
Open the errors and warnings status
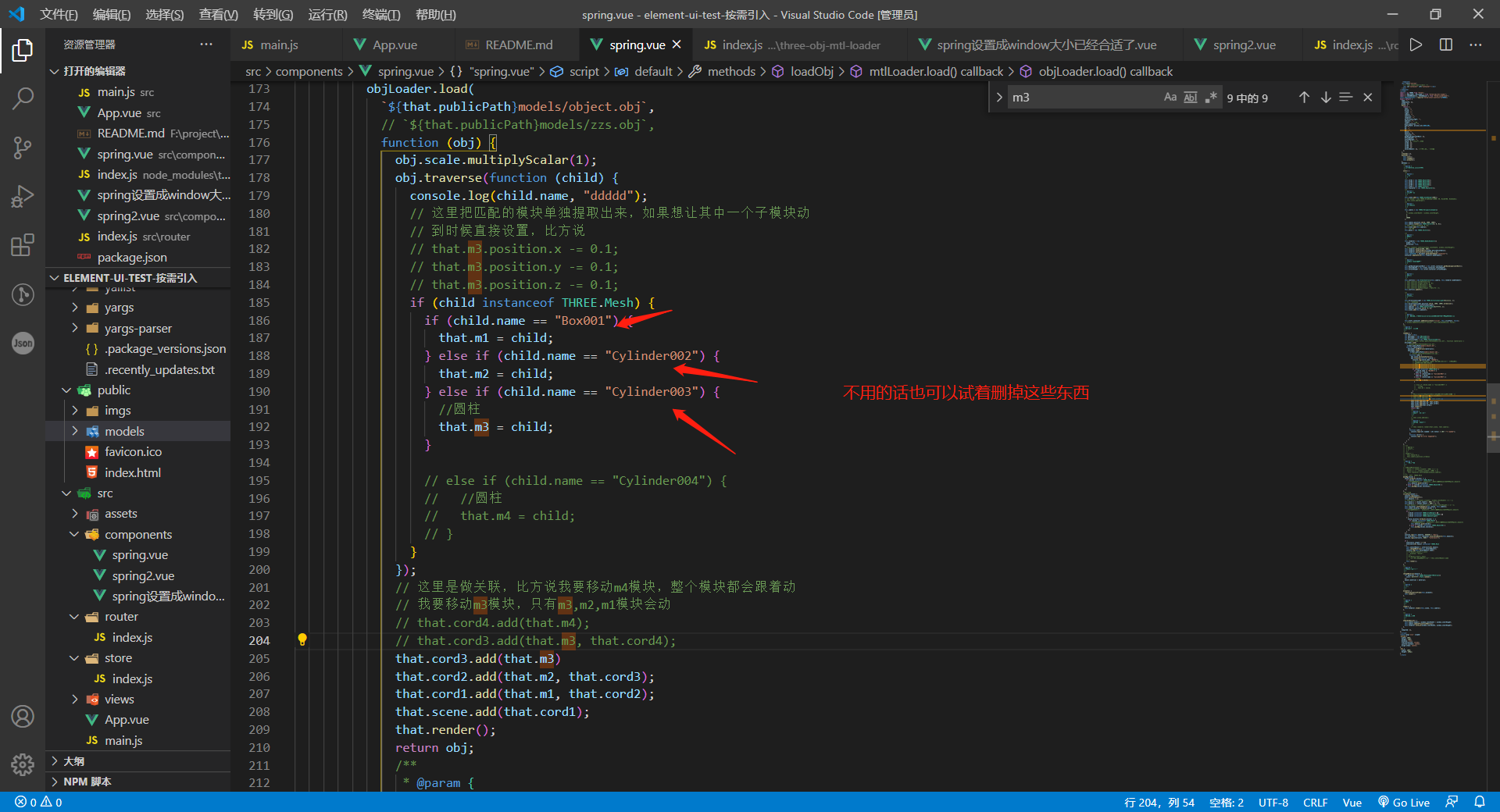pos(38,802)
